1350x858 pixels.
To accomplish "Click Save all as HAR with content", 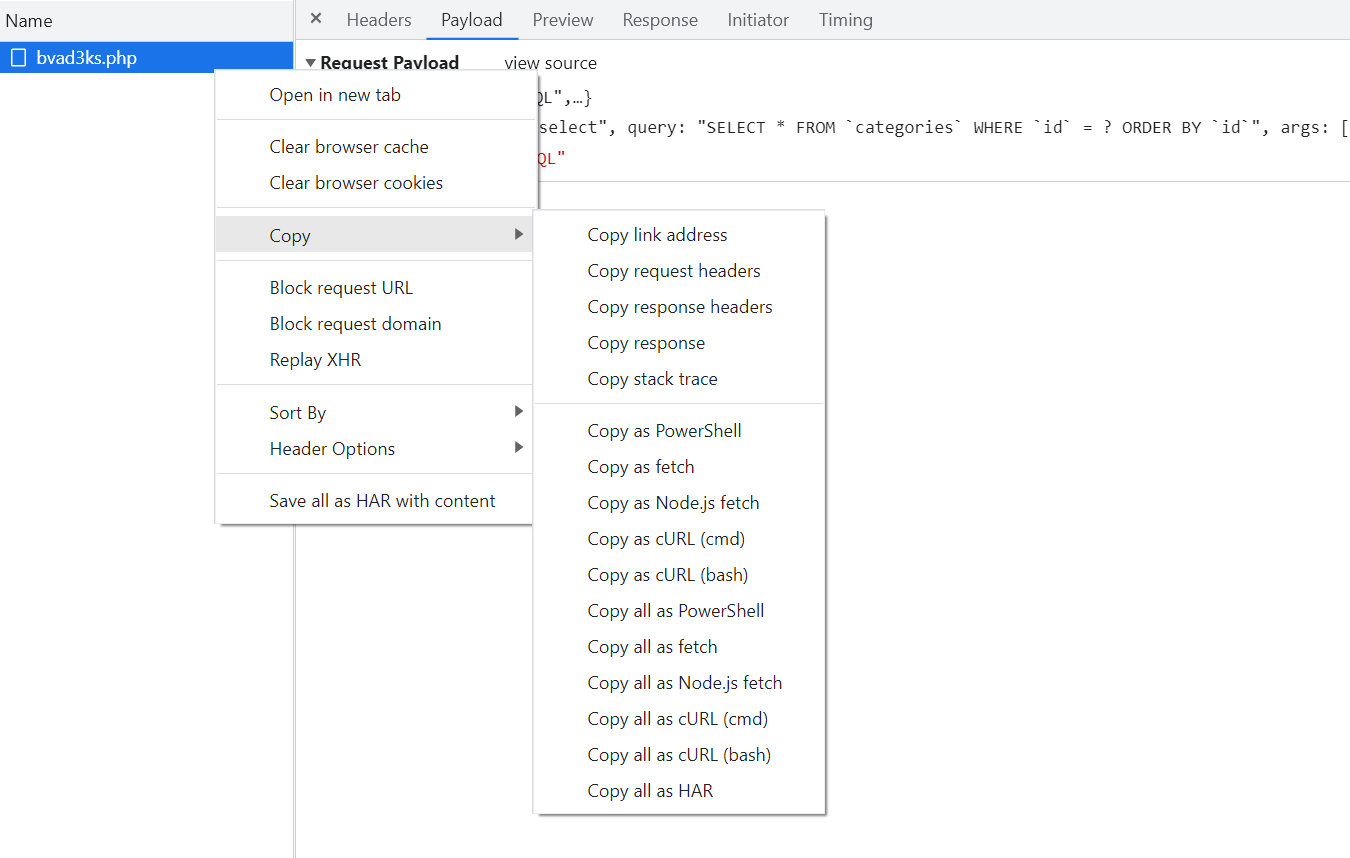I will 382,501.
